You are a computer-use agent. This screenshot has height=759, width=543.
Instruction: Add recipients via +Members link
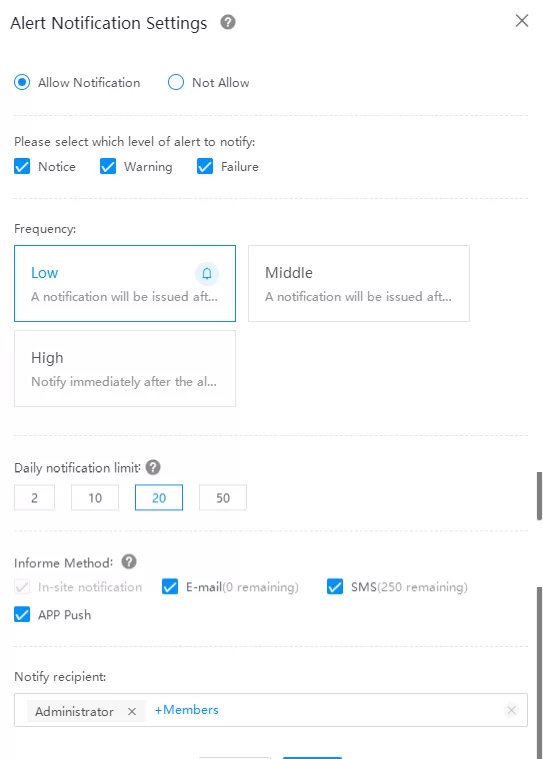[x=186, y=710]
